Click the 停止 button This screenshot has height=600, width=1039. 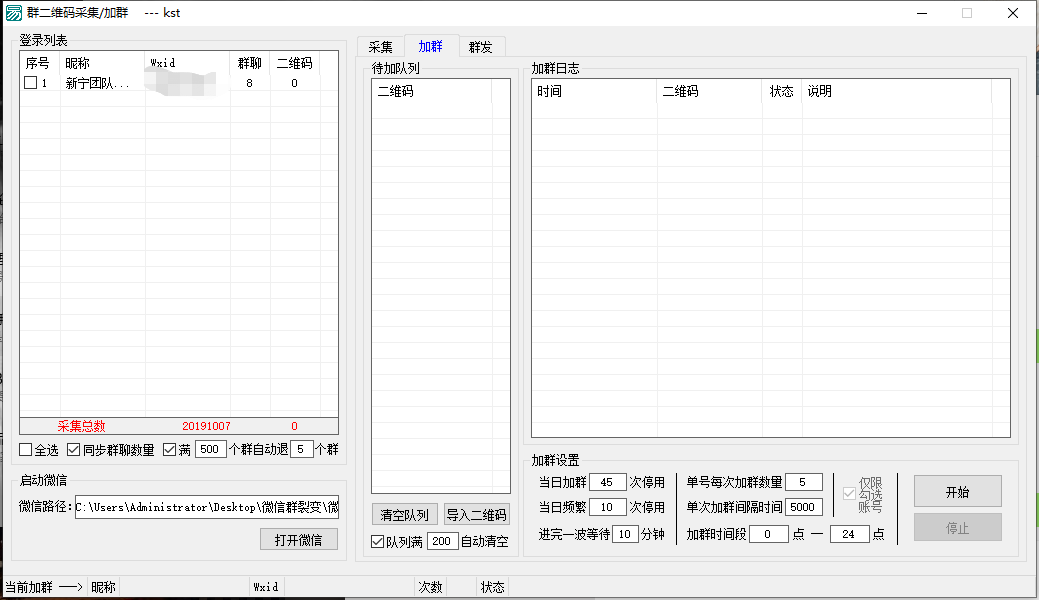pyautogui.click(x=957, y=528)
